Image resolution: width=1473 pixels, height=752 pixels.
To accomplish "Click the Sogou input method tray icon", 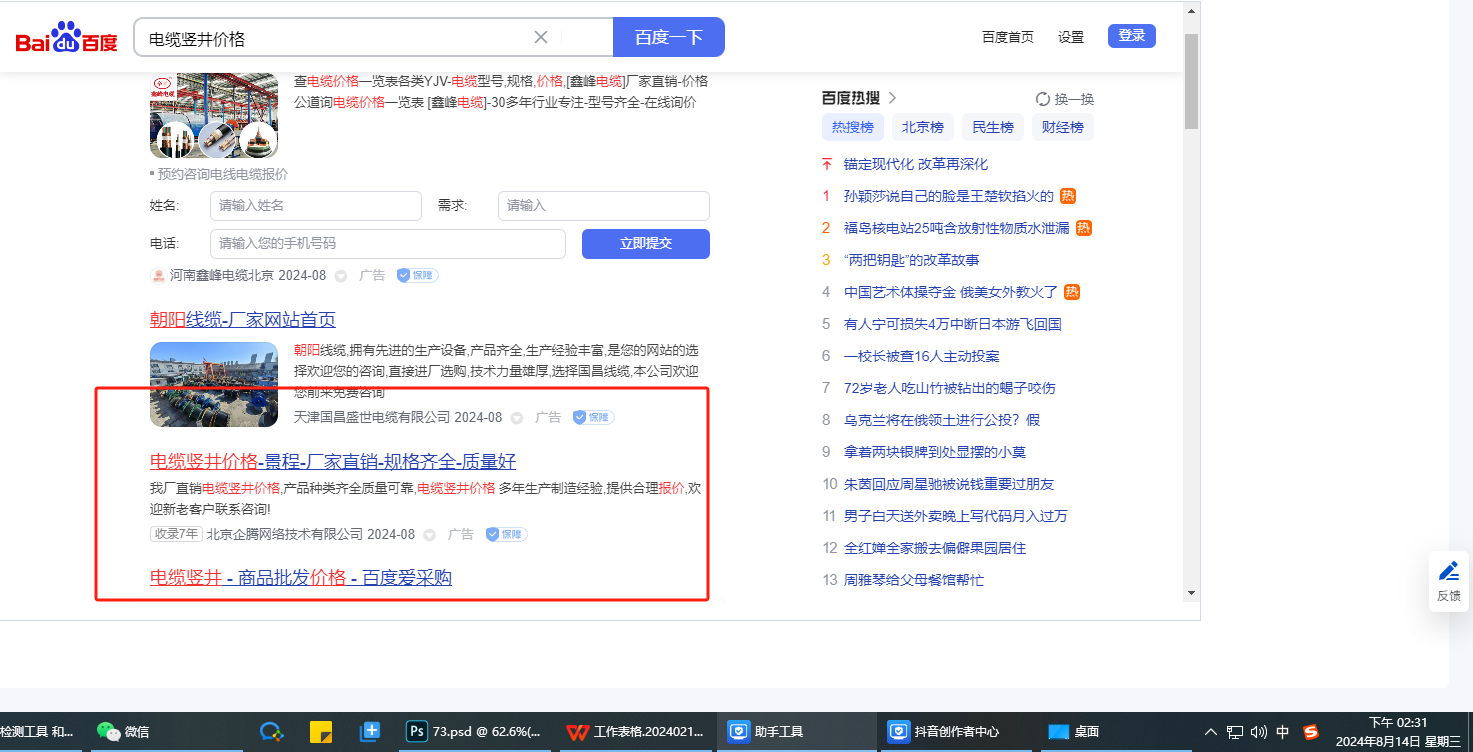I will coord(1311,731).
